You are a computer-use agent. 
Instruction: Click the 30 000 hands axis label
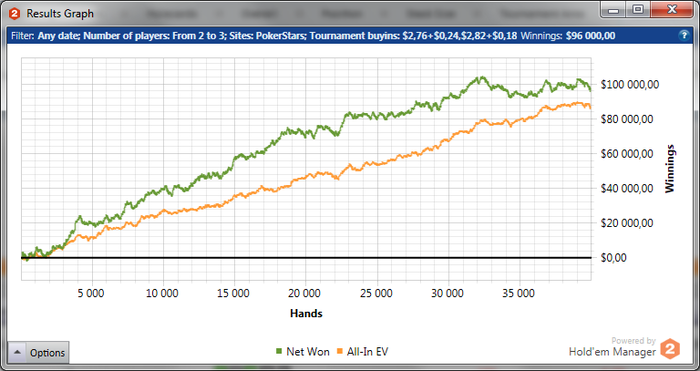448,293
